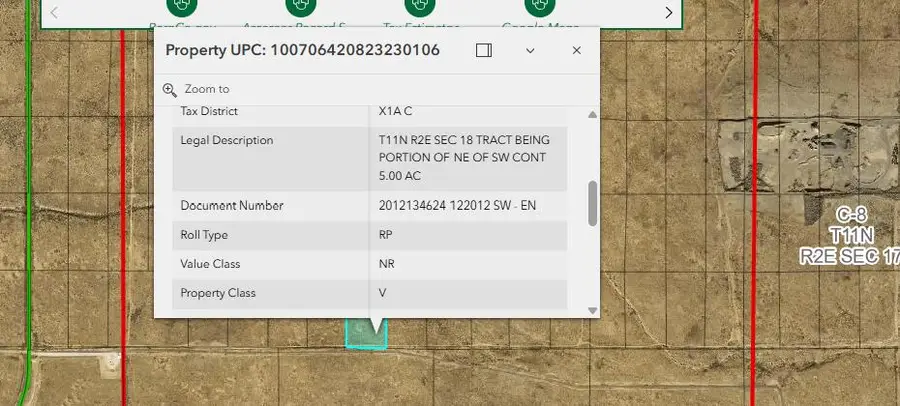Viewport: 900px width, 406px height.
Task: Show next links with right arrow
Action: pyautogui.click(x=669, y=13)
